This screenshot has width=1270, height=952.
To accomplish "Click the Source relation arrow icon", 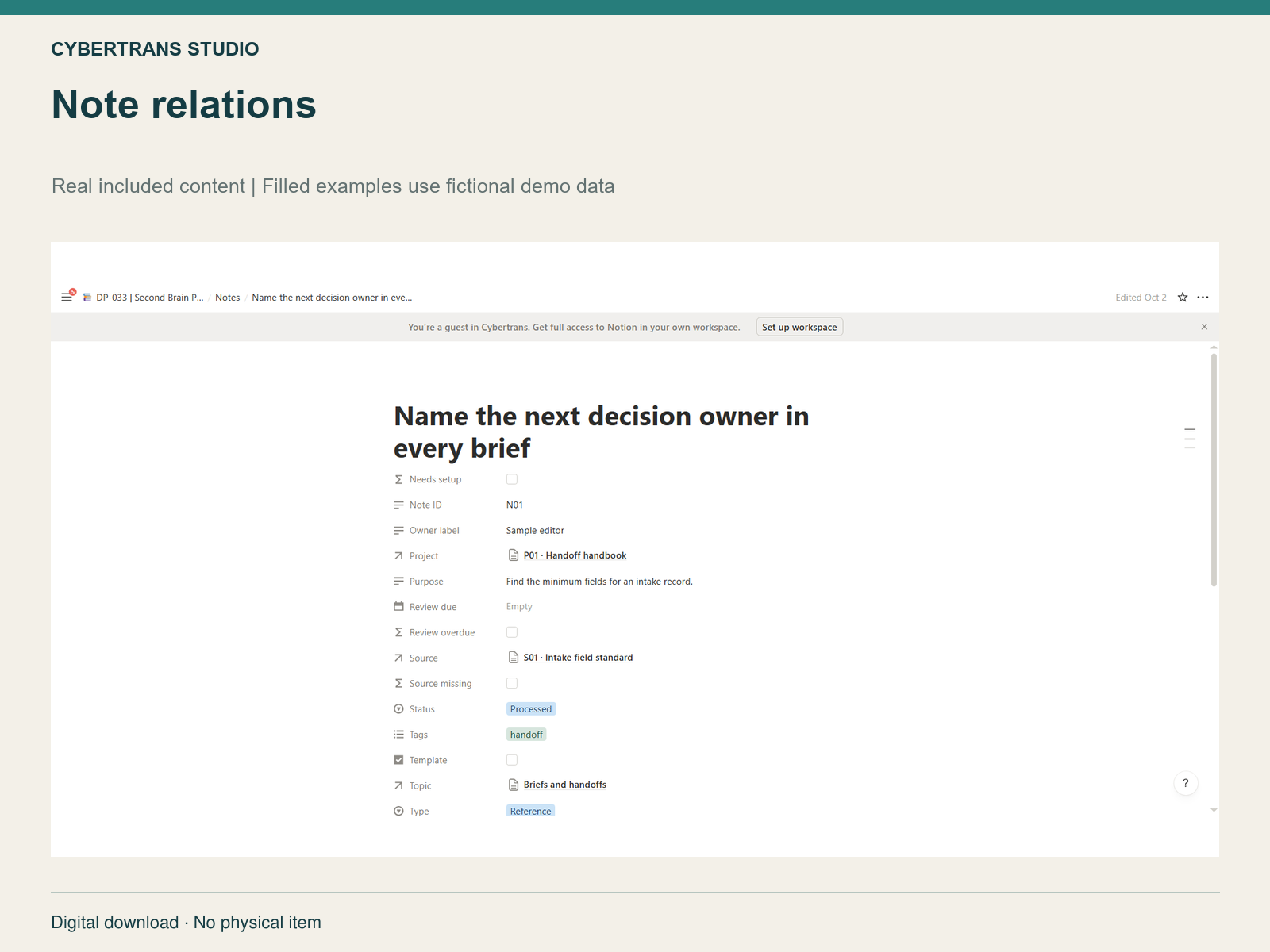I will (398, 658).
